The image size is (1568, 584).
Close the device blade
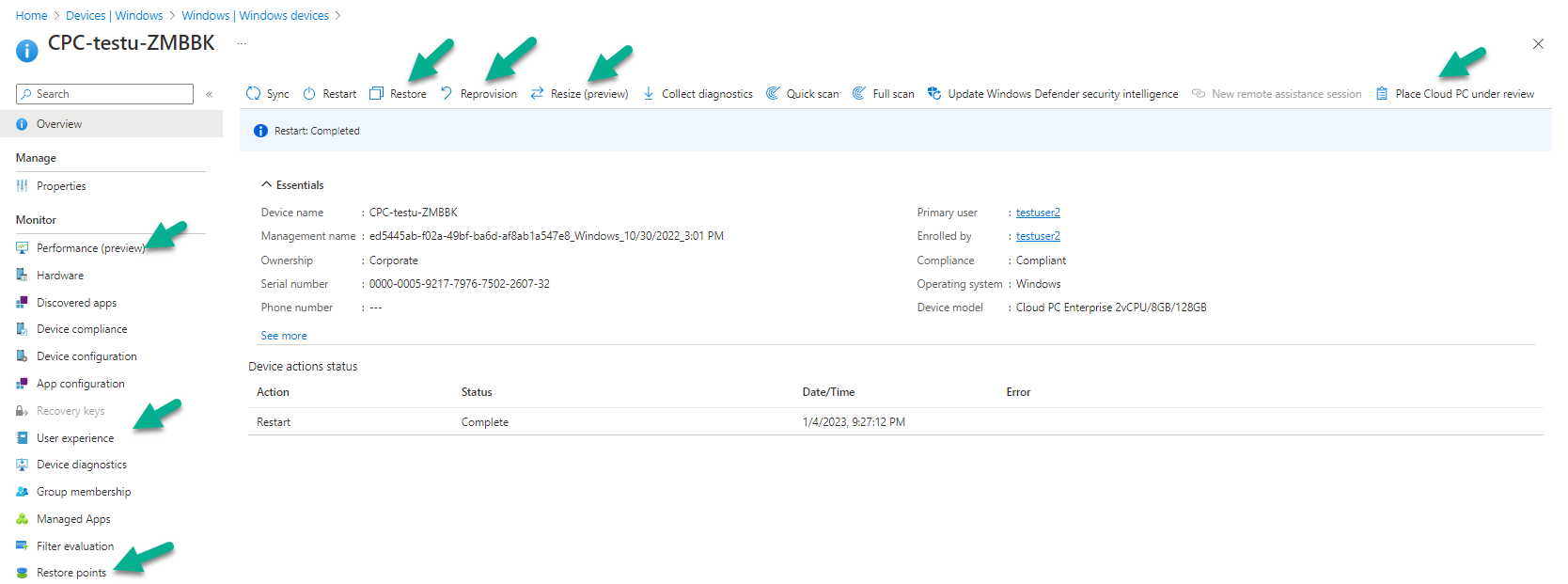pos(1538,44)
